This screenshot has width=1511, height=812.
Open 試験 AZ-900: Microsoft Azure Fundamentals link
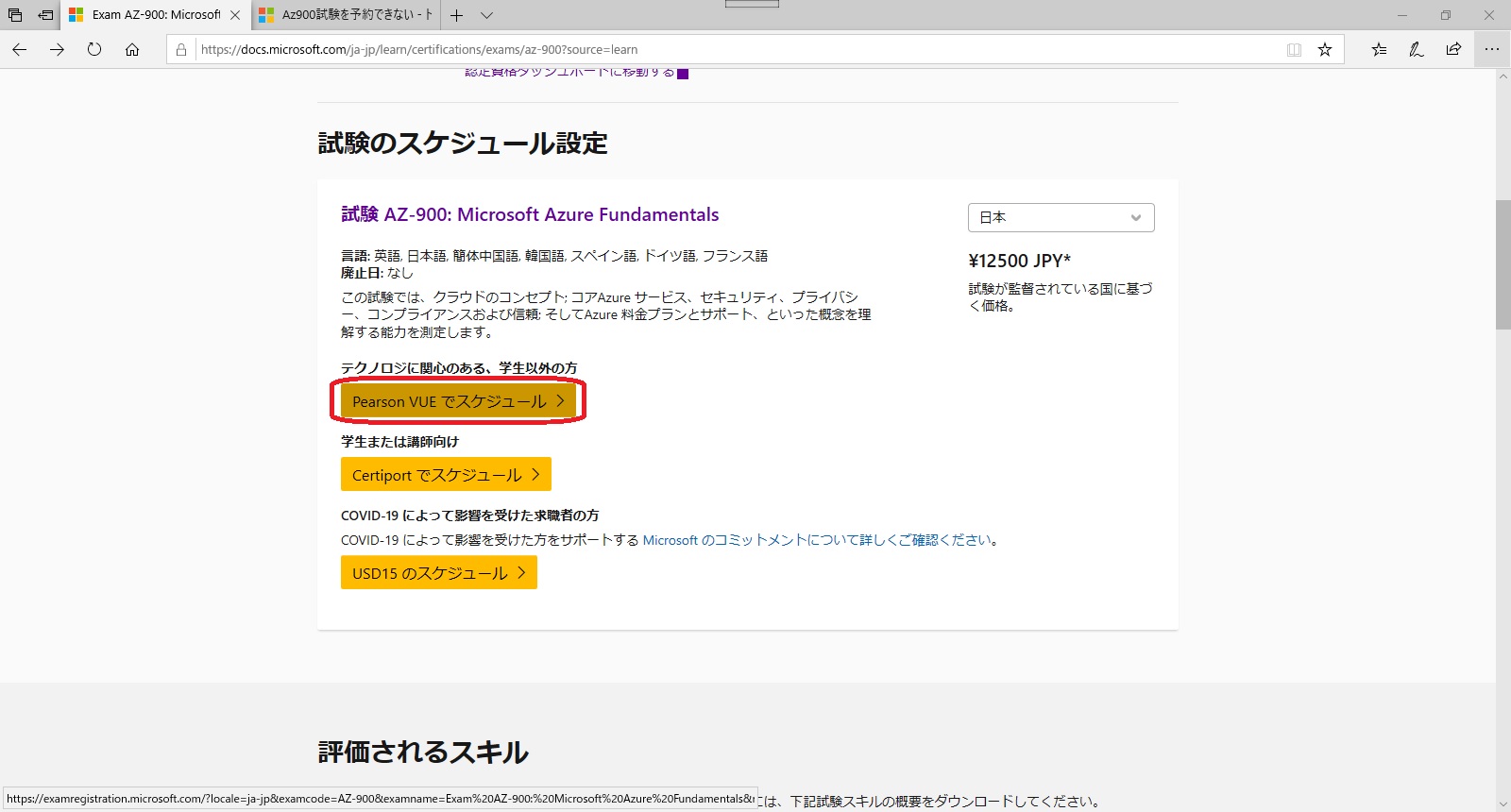pyautogui.click(x=530, y=214)
